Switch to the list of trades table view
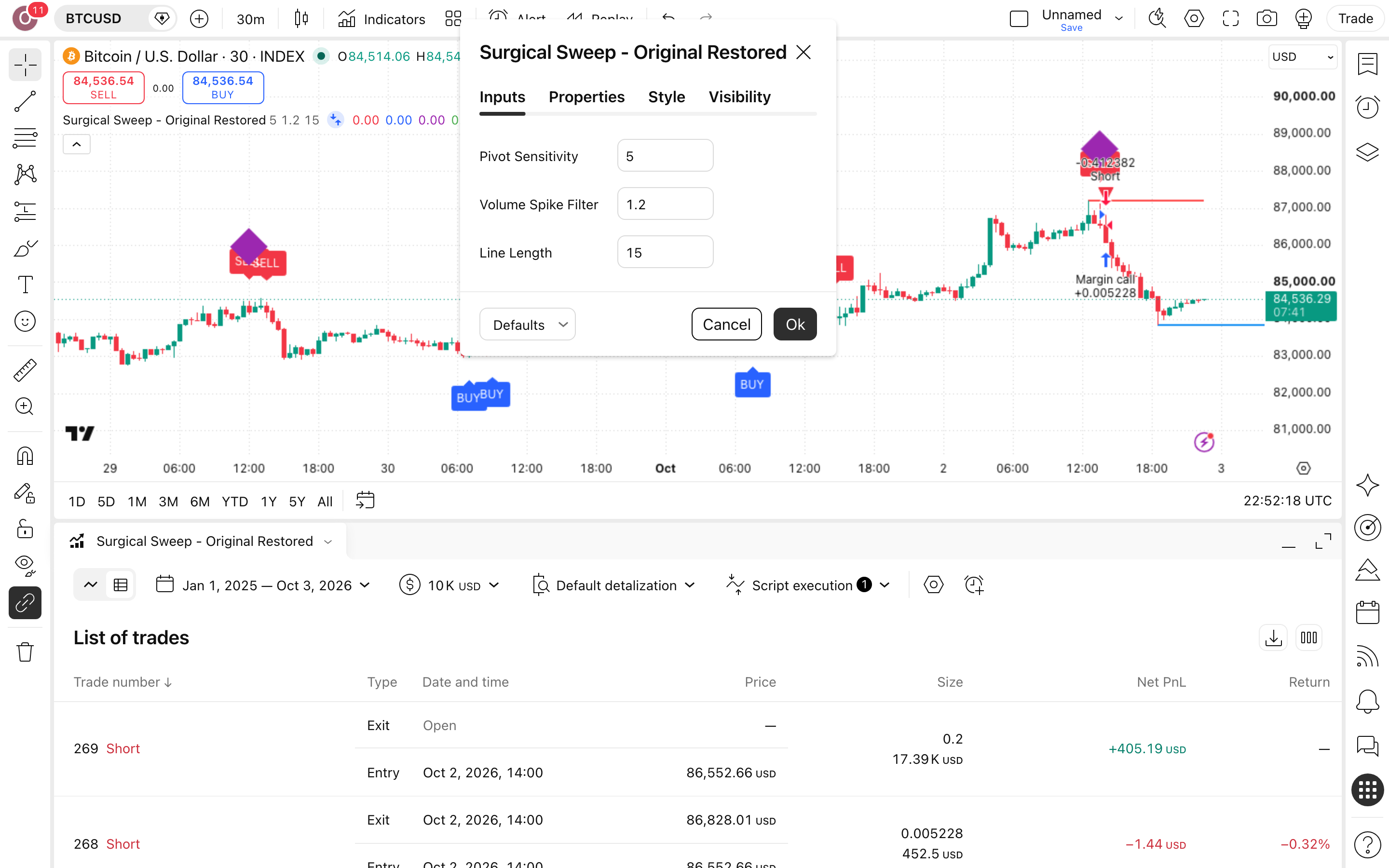1389x868 pixels. pos(121,585)
